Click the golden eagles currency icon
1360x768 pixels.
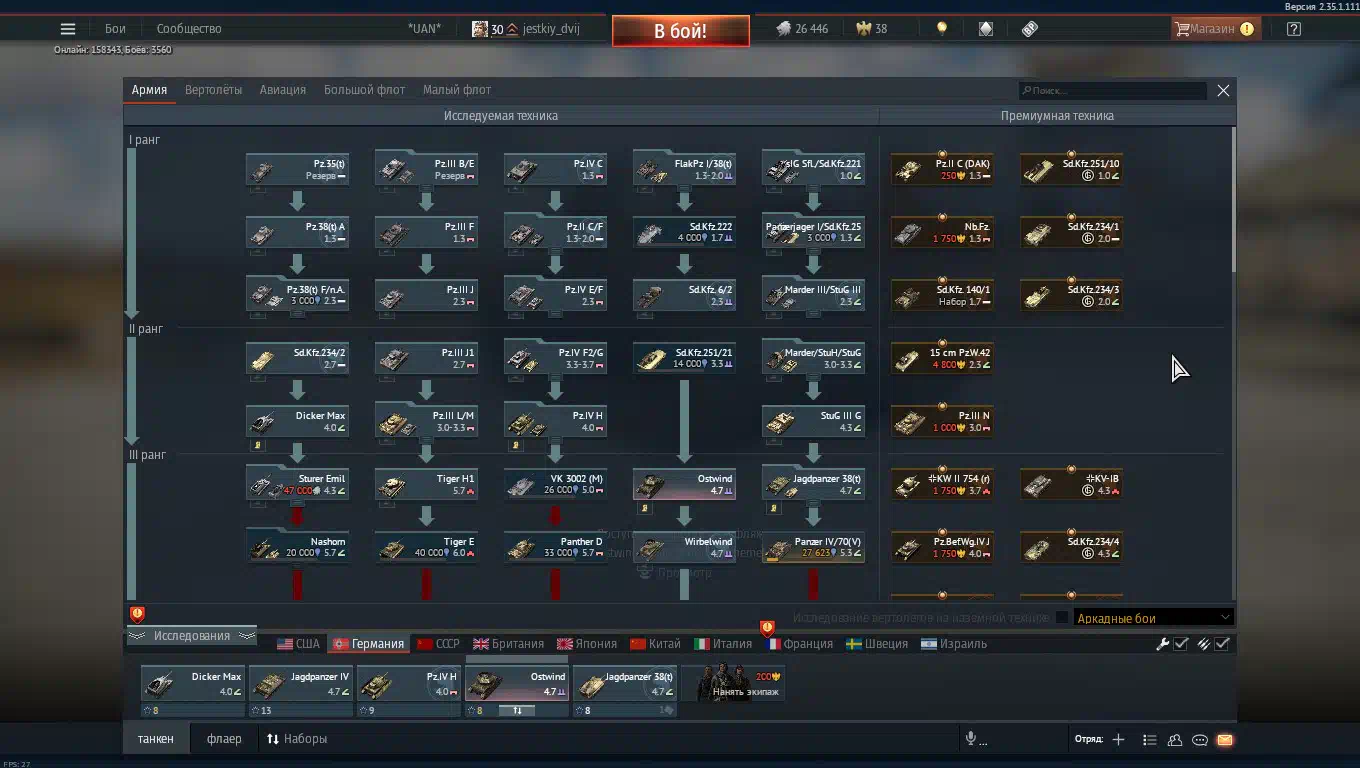pyautogui.click(x=863, y=29)
